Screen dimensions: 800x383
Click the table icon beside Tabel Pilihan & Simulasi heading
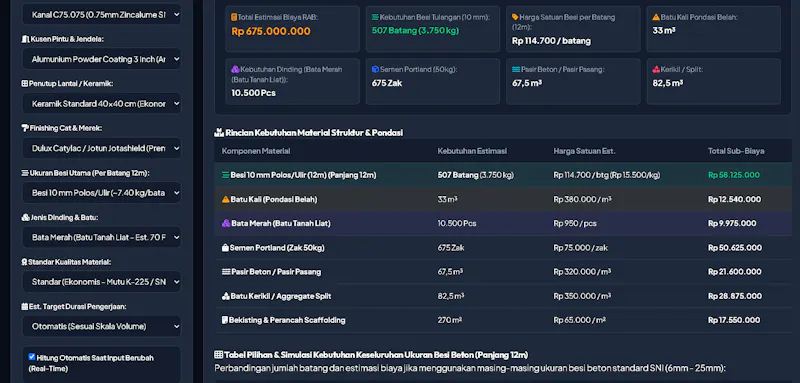click(218, 354)
